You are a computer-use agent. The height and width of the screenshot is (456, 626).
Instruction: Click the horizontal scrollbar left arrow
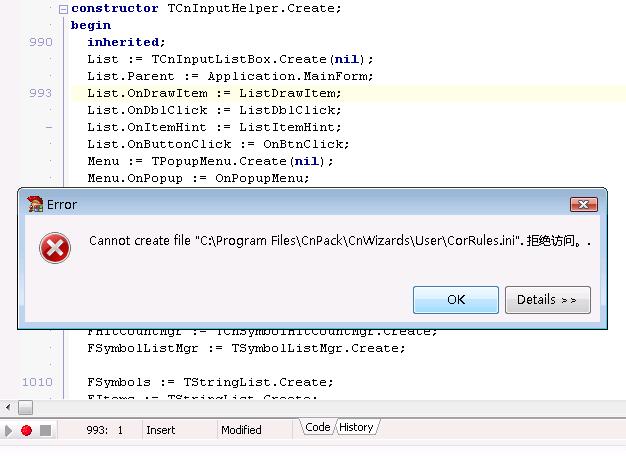[8, 407]
